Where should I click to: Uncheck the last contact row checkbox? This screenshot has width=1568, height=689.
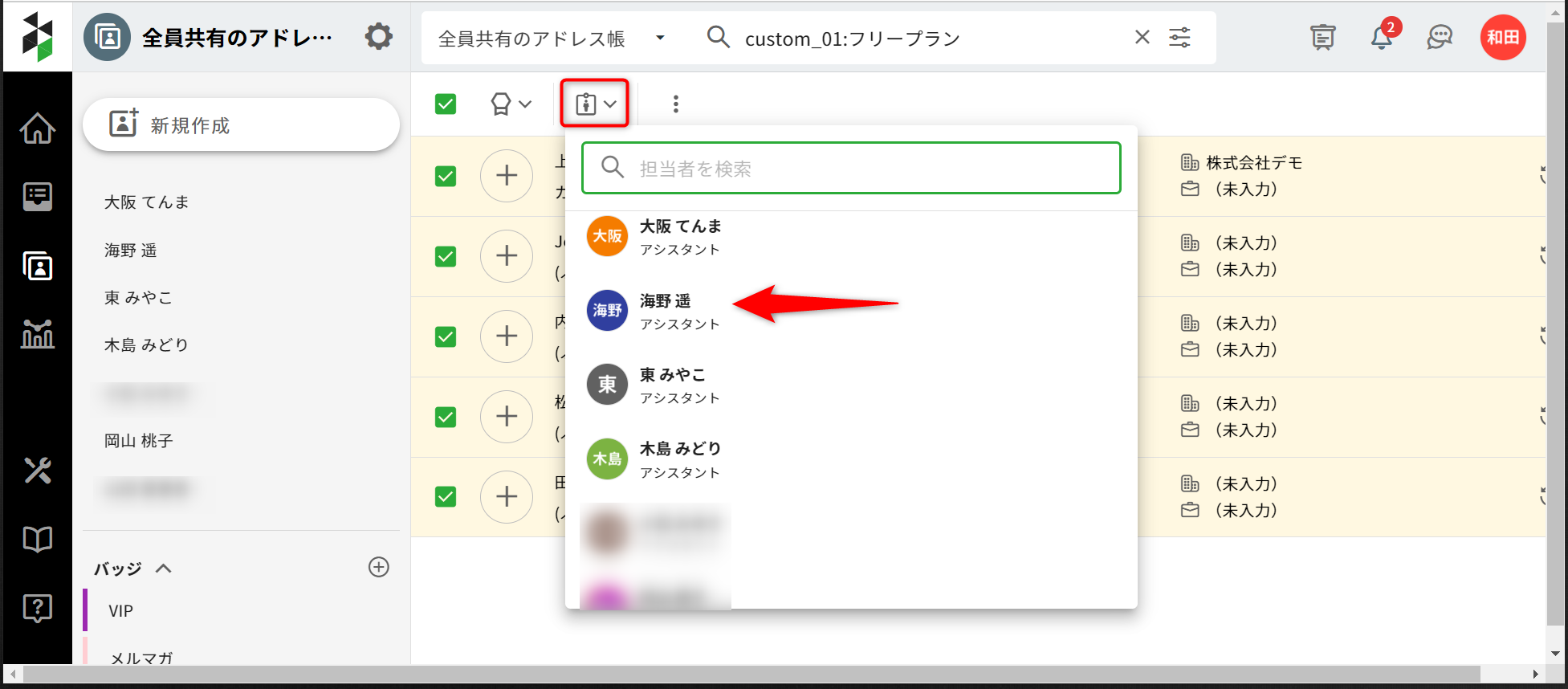pos(446,497)
